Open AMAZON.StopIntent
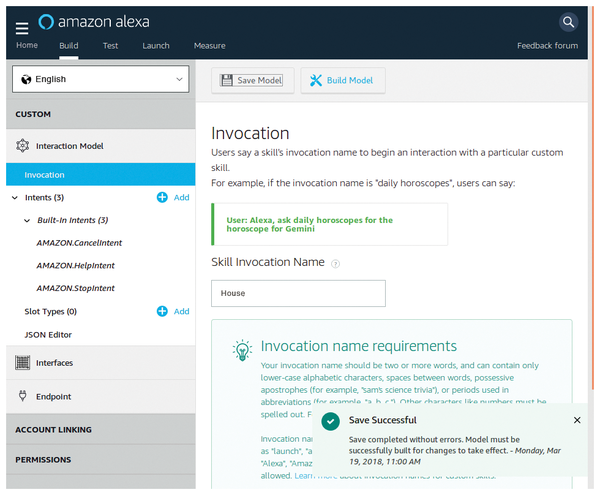Viewport: 600px width, 495px height. 75,288
